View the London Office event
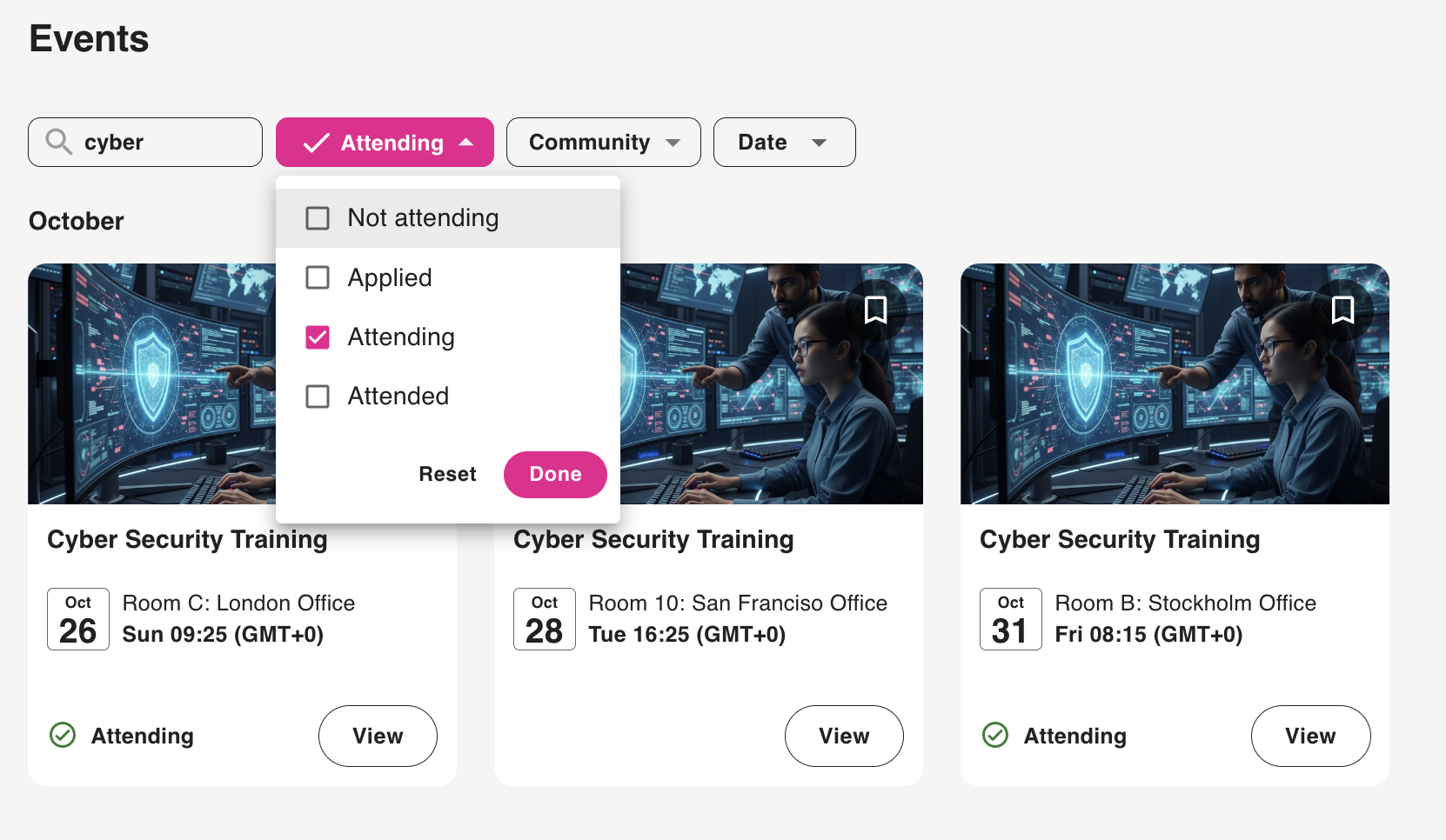 click(x=378, y=736)
